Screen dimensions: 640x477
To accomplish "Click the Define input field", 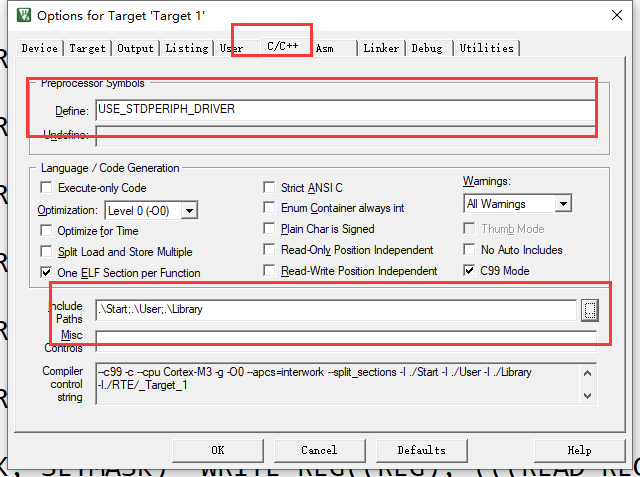I will (346, 110).
